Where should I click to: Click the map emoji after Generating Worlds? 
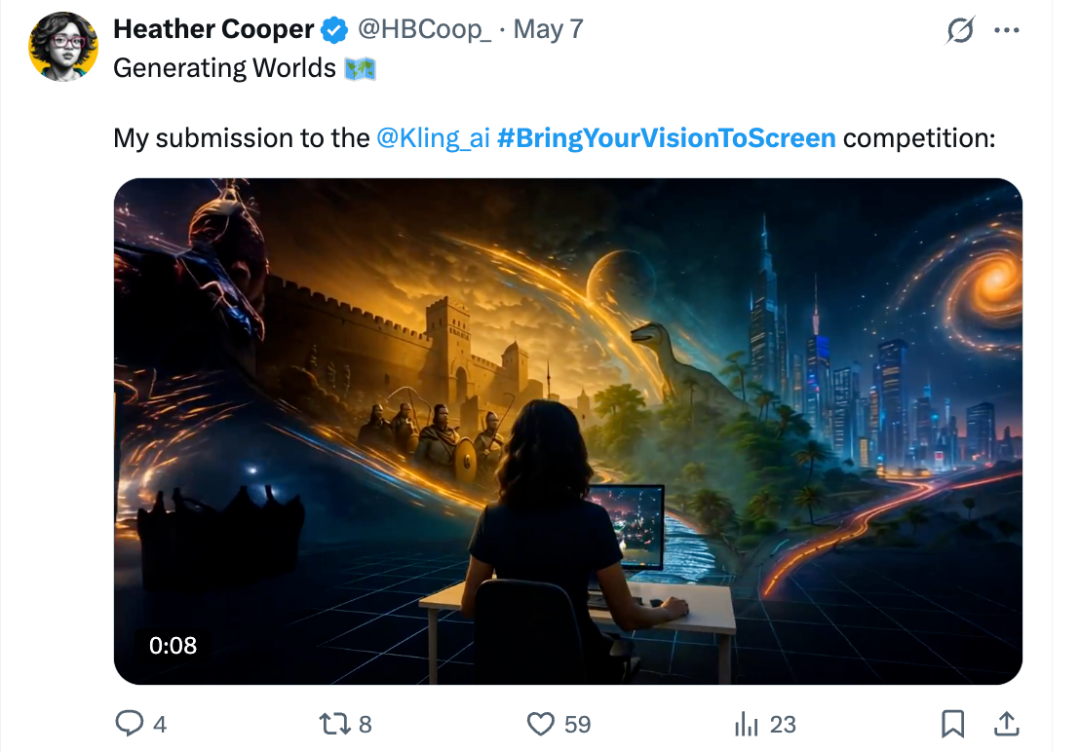(x=360, y=69)
